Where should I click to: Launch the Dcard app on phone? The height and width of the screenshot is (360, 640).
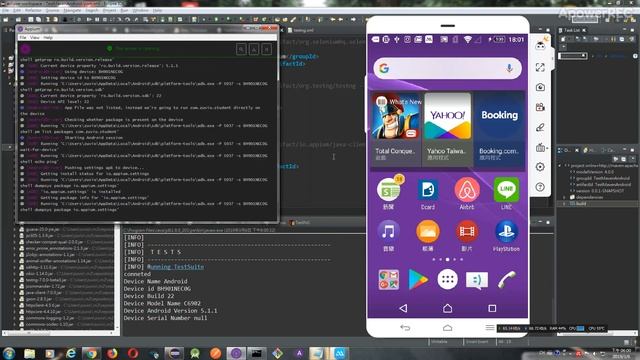click(x=427, y=194)
